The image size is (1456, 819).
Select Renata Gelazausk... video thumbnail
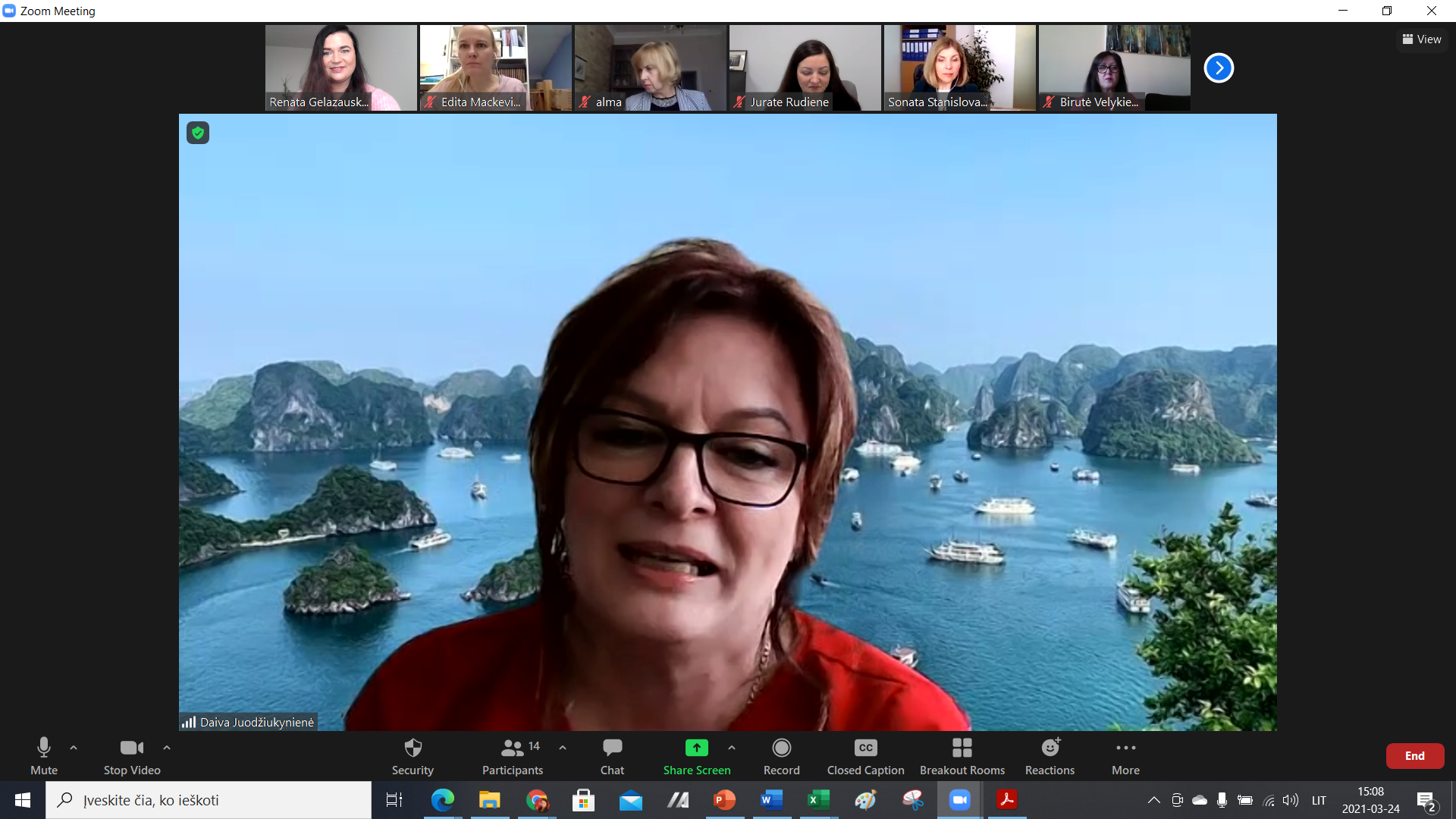click(x=341, y=68)
